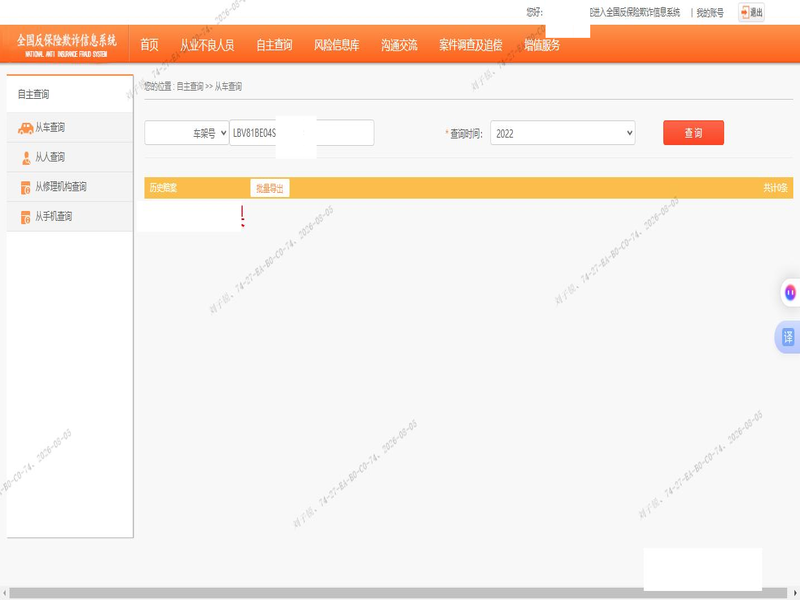
Task: Click the 历史赔案 table header
Action: [163, 188]
